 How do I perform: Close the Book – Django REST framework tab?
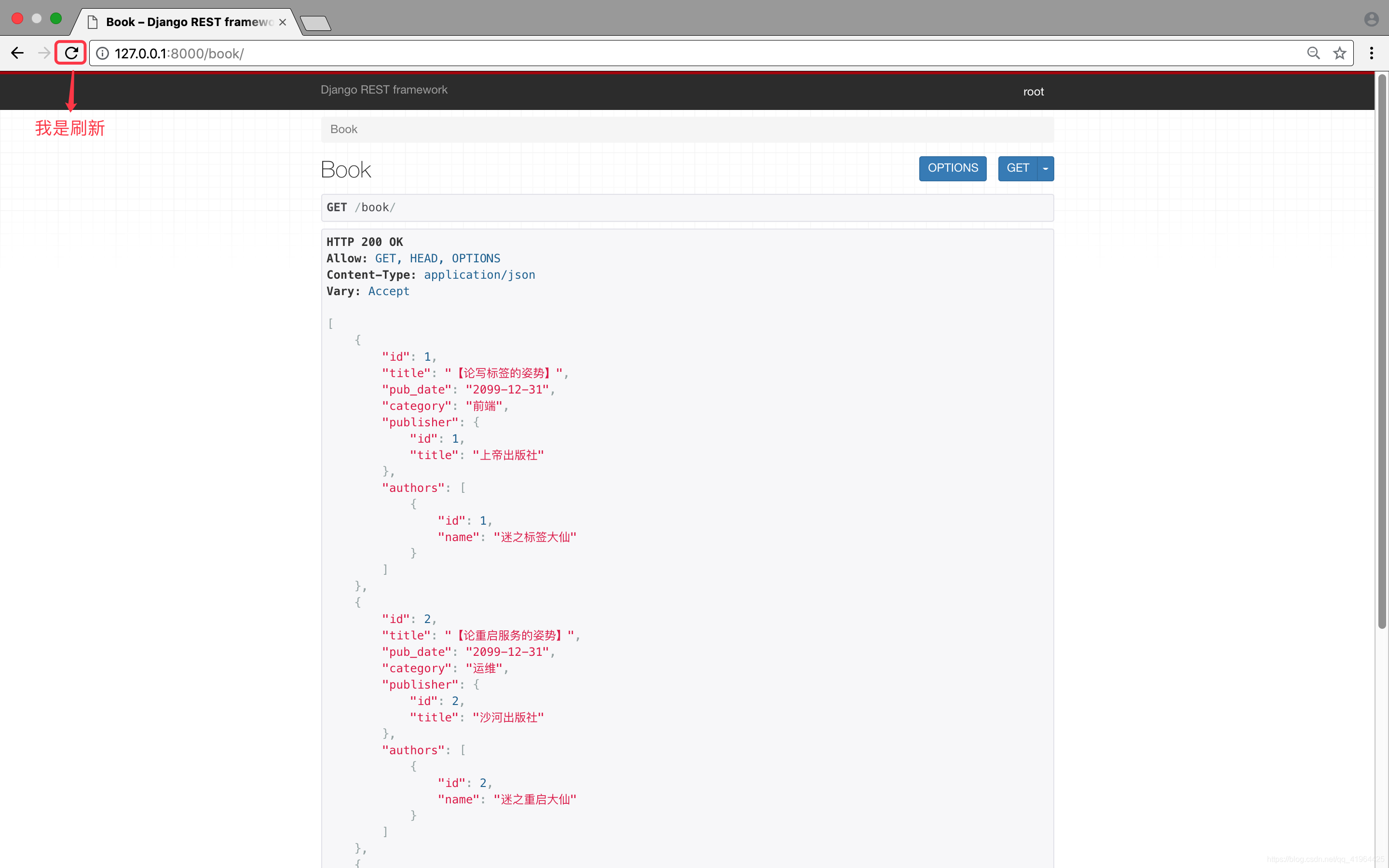pos(283,22)
